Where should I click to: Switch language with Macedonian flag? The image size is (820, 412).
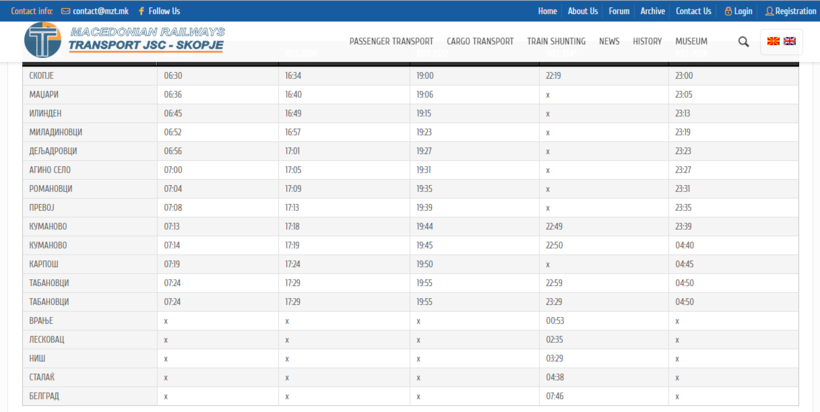773,42
